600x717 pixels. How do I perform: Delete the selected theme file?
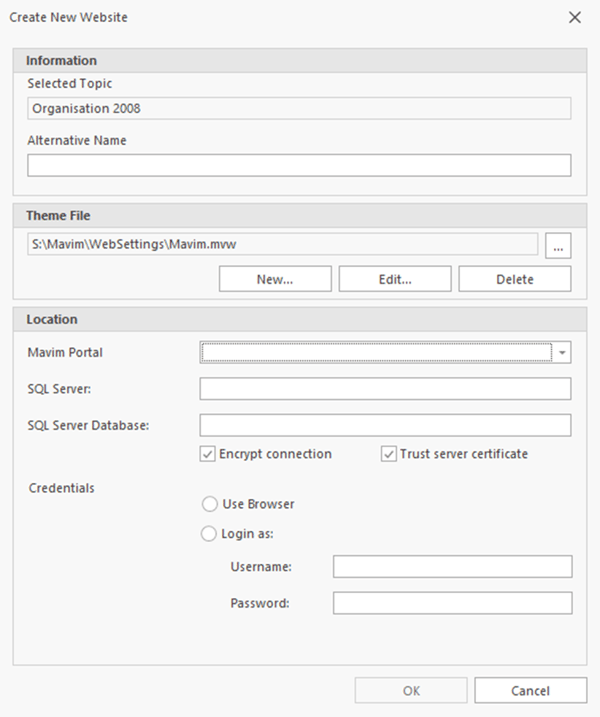coord(514,279)
